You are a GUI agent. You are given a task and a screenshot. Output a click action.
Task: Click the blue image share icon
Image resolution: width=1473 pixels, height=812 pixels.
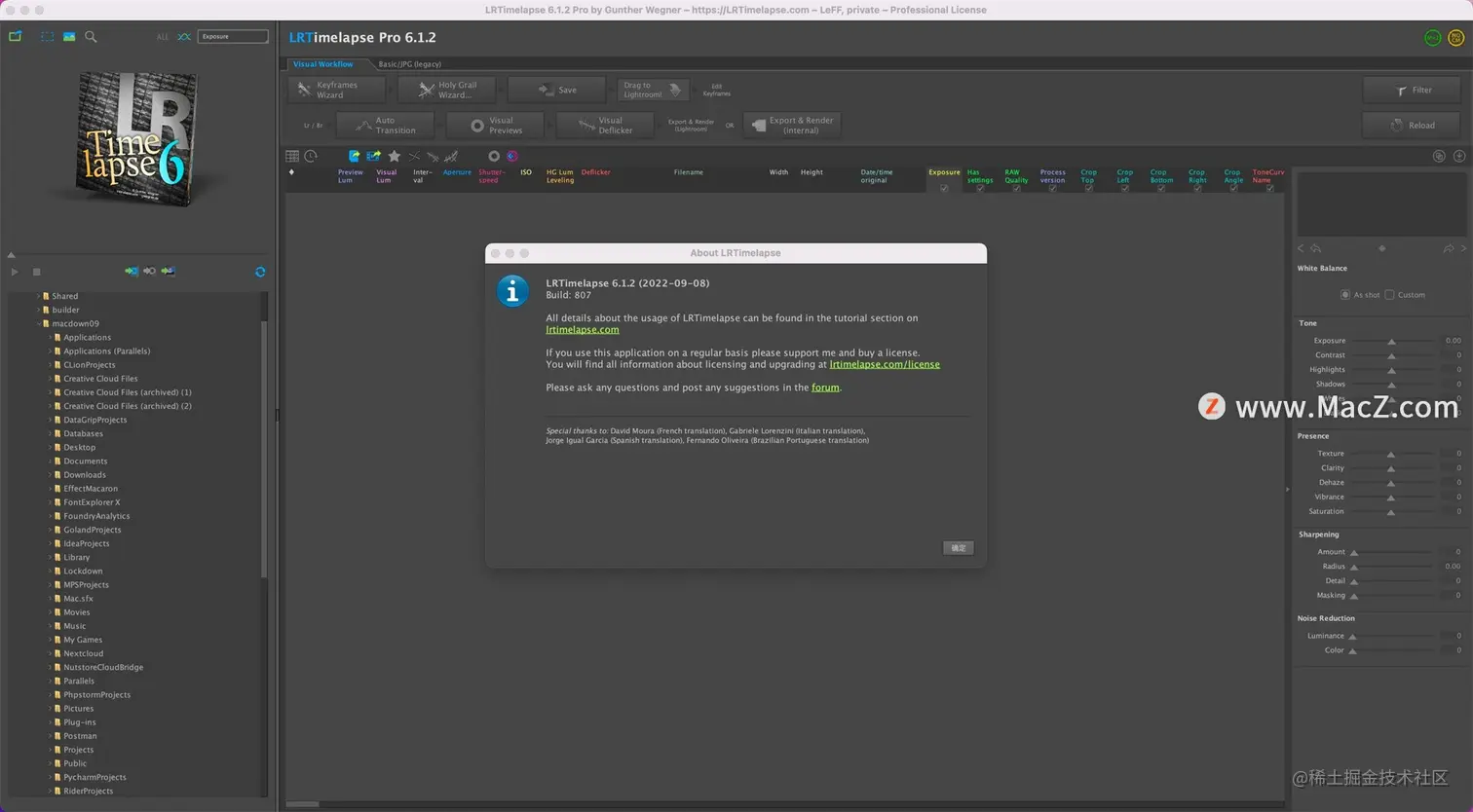point(373,156)
